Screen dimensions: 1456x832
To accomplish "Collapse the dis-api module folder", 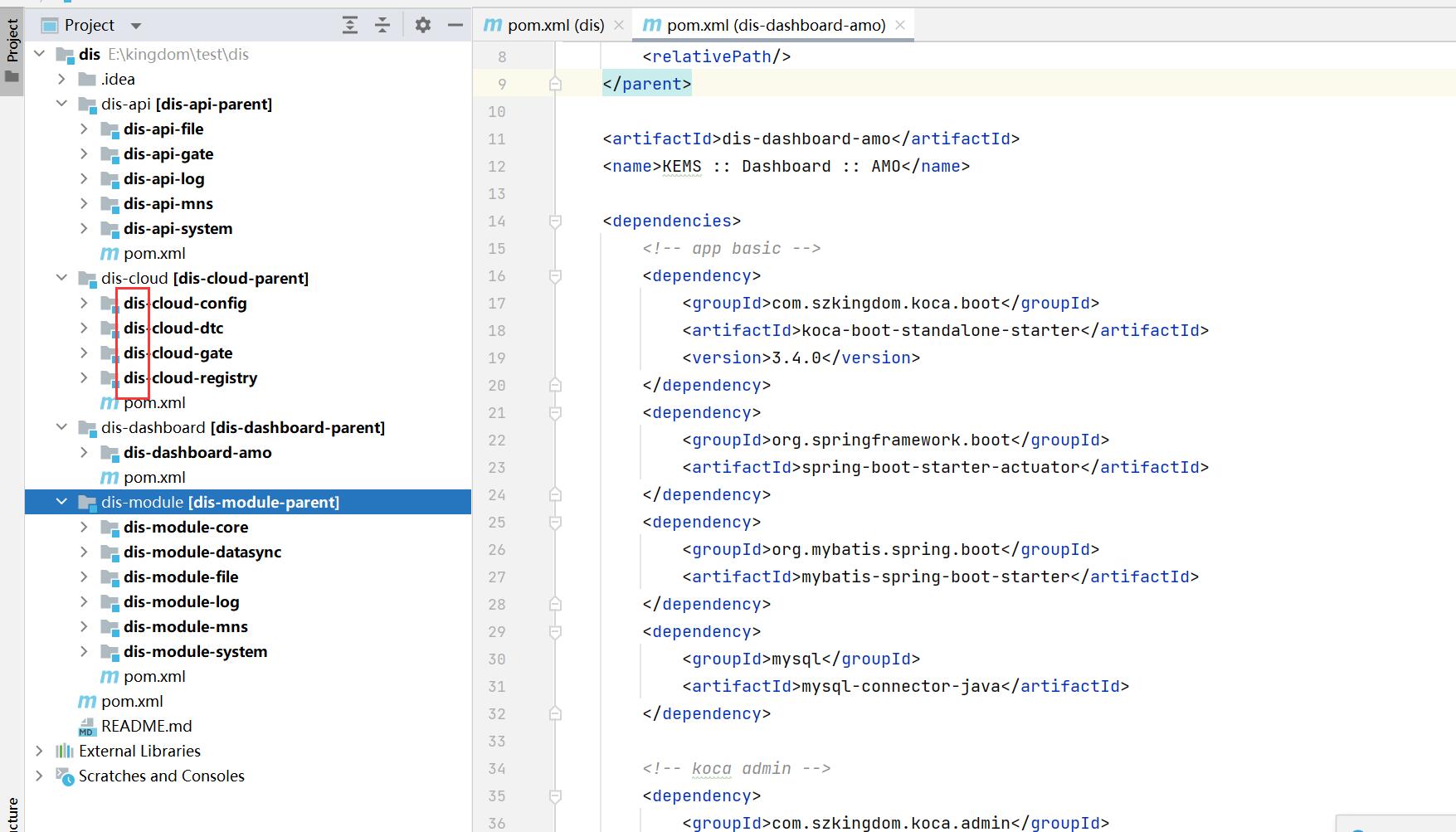I will (61, 104).
